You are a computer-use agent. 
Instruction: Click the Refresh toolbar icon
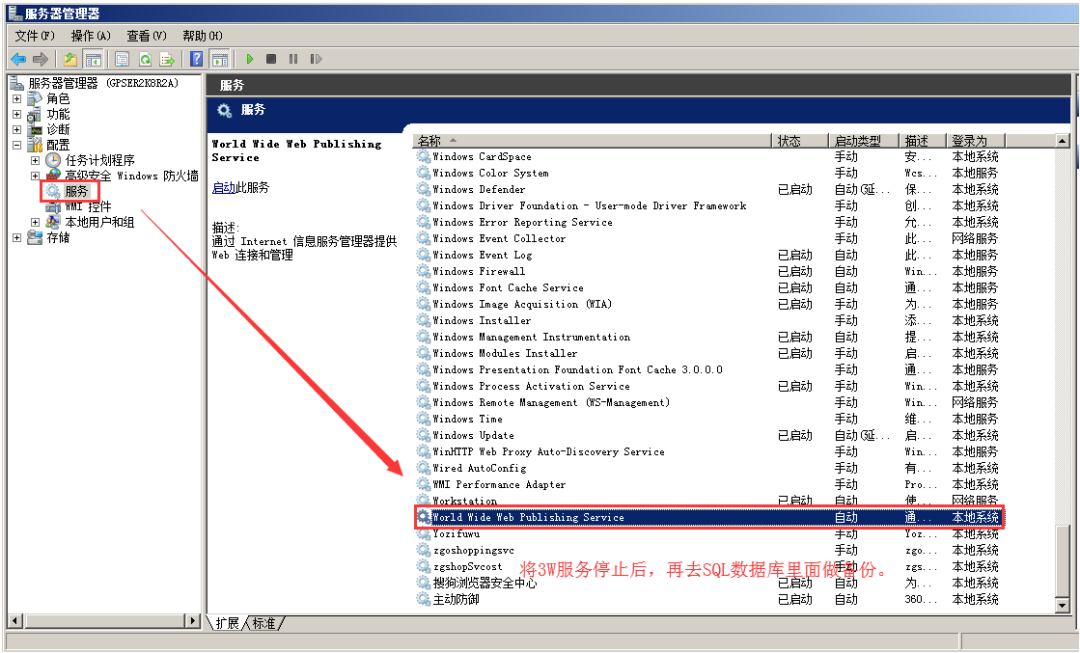click(x=145, y=59)
